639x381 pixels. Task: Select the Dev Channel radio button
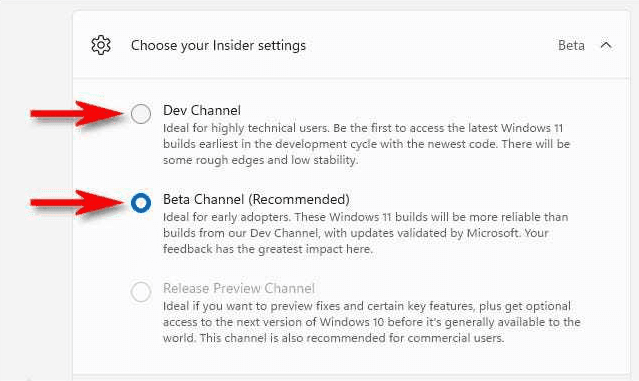tap(141, 113)
